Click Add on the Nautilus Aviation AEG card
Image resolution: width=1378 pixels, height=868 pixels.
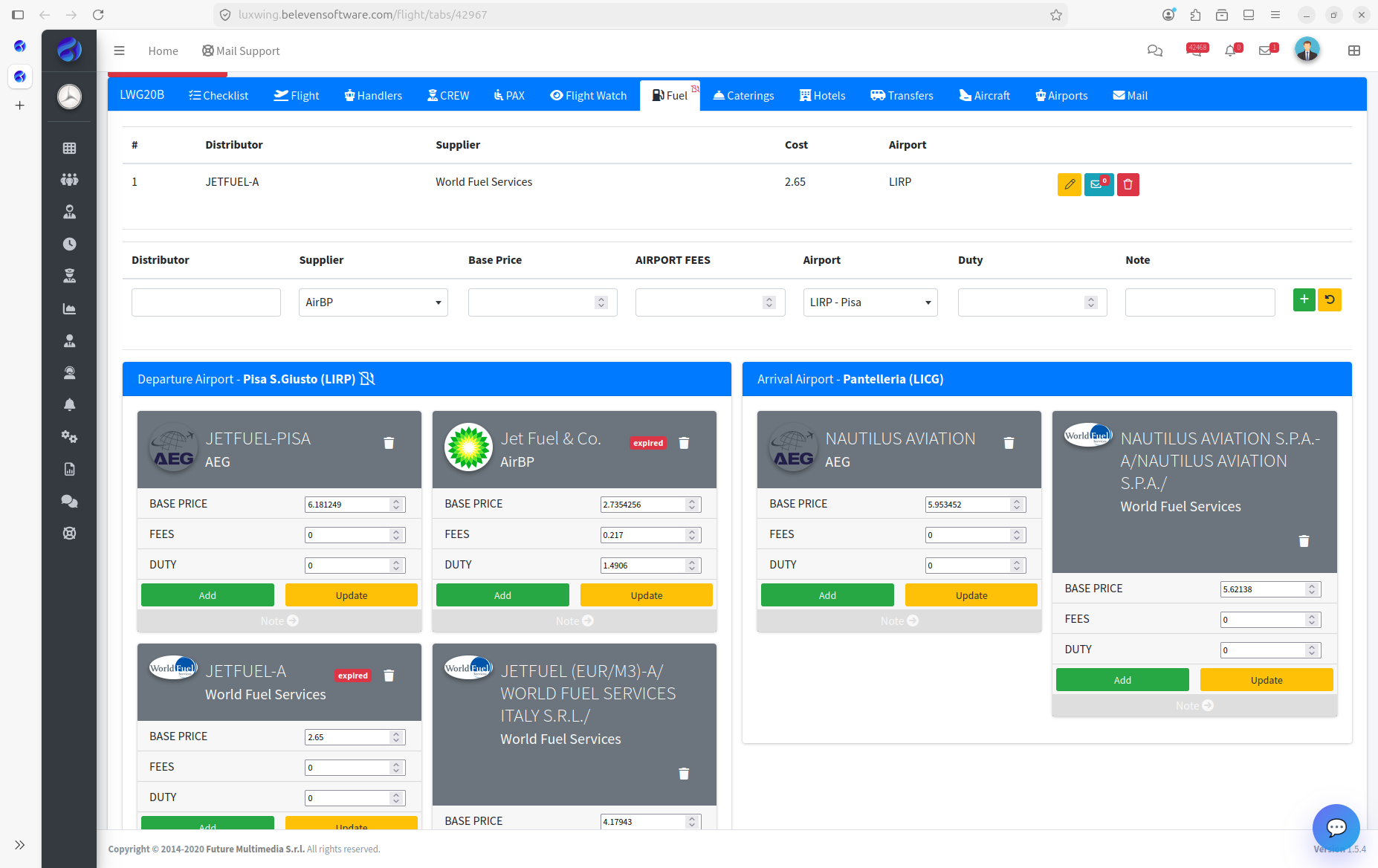click(827, 595)
